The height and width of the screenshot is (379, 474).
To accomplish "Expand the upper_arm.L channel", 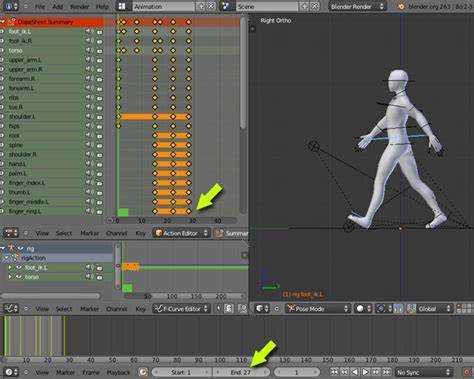I will pos(2,60).
